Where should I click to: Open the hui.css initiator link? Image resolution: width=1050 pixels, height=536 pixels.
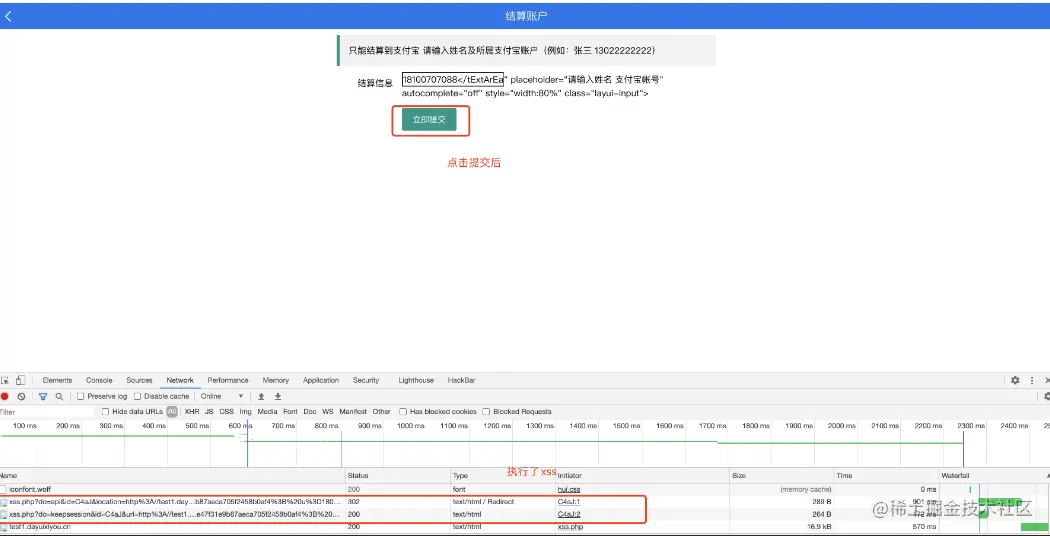pos(569,489)
